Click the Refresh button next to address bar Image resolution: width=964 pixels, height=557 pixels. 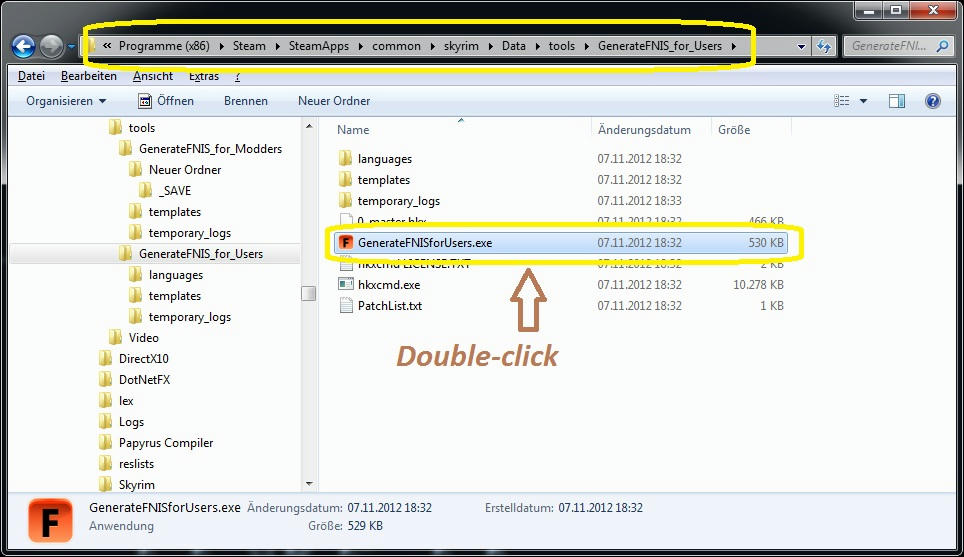pyautogui.click(x=824, y=47)
